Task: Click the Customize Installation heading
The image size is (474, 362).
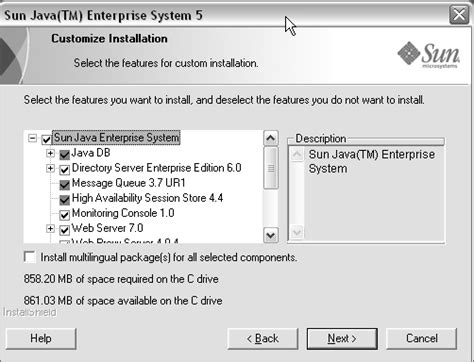Action: [x=109, y=38]
